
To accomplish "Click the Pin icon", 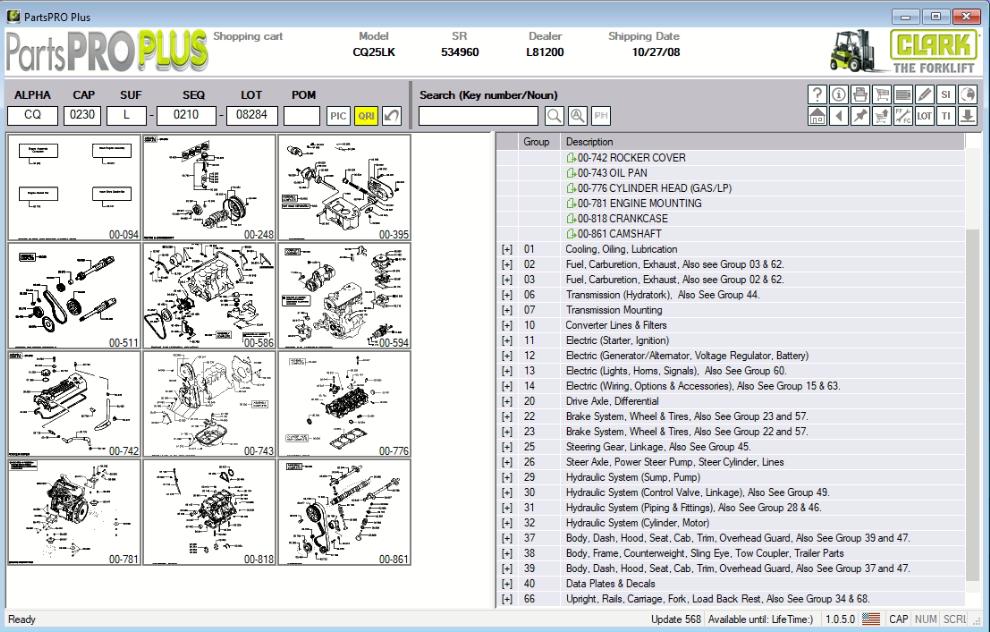I will point(861,115).
